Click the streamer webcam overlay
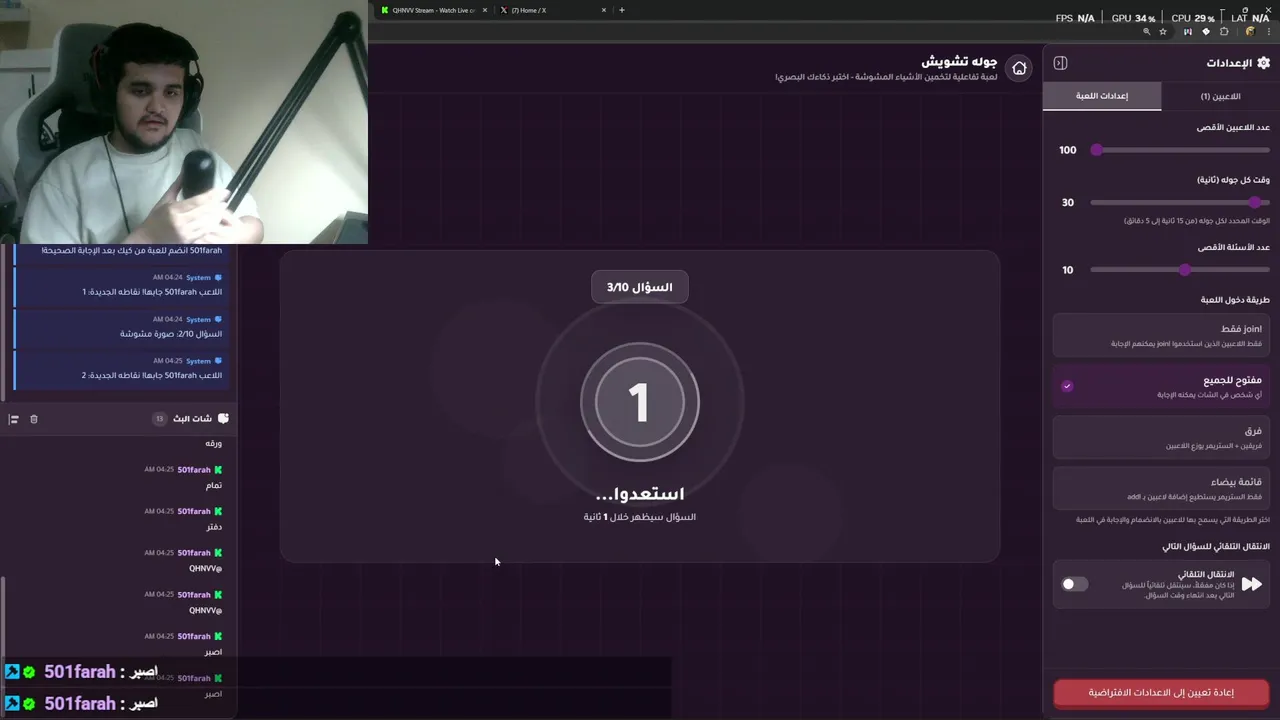1280x720 pixels. 184,121
